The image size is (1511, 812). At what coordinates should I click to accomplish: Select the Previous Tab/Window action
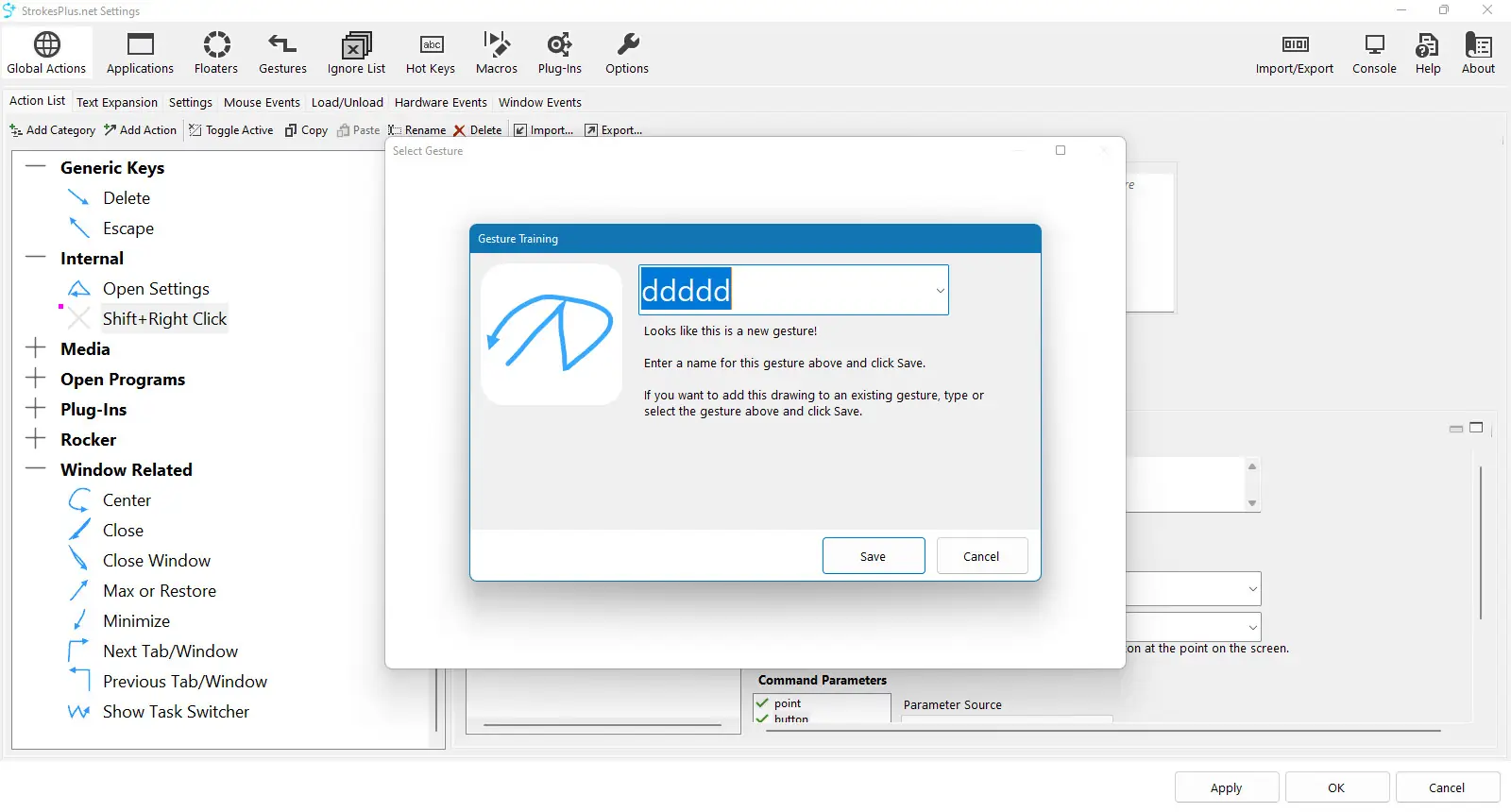(x=185, y=682)
